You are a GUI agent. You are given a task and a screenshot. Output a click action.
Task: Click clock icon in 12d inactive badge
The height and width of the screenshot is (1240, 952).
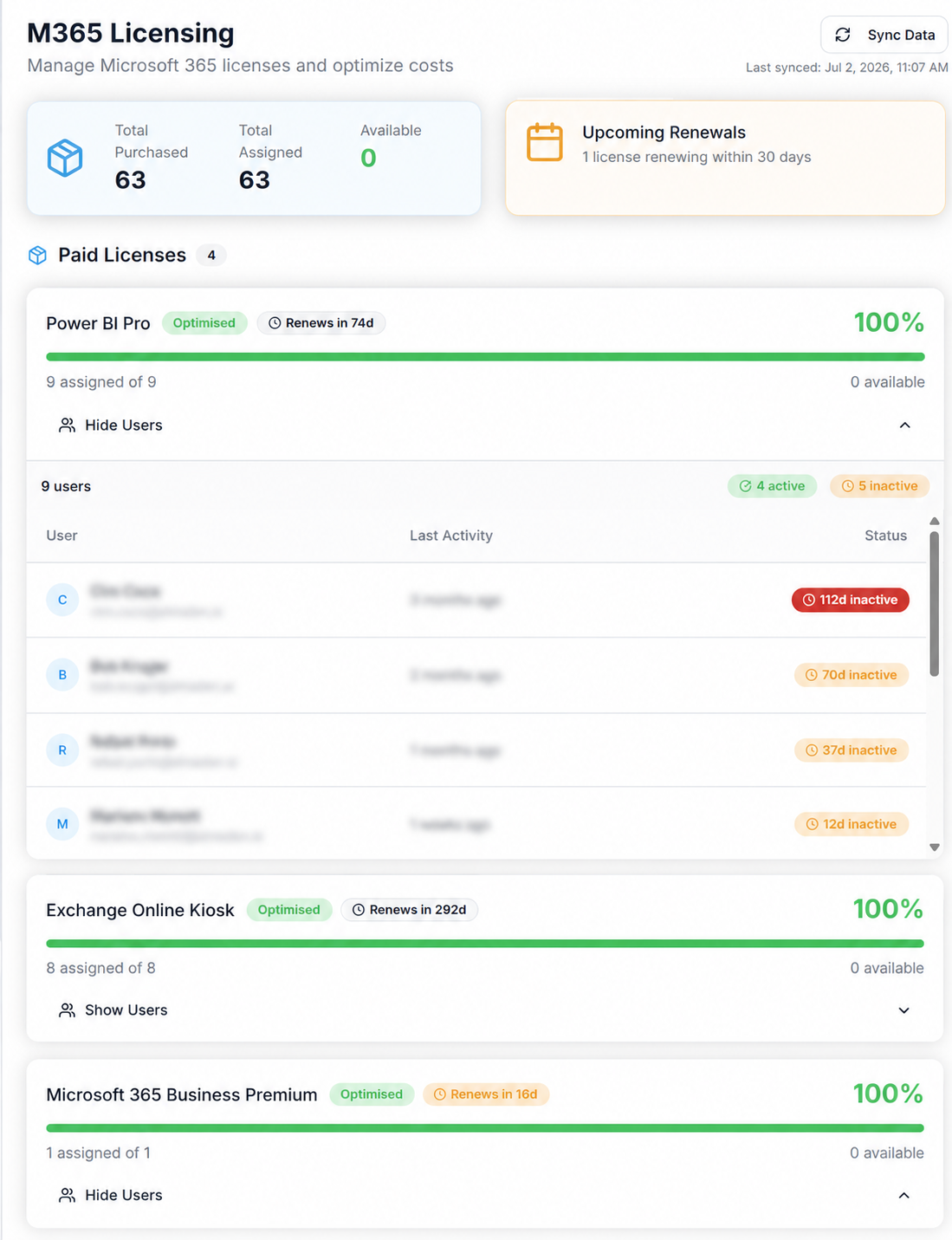pos(812,824)
